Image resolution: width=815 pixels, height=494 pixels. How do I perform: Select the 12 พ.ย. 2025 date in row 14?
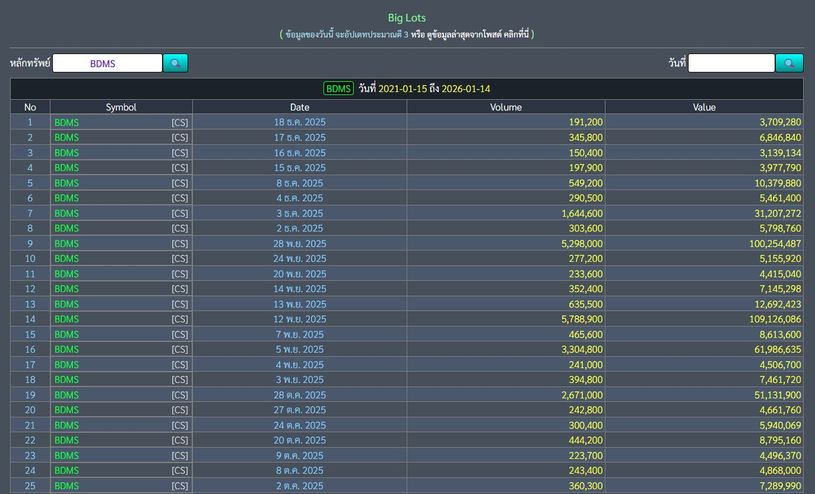tap(299, 319)
